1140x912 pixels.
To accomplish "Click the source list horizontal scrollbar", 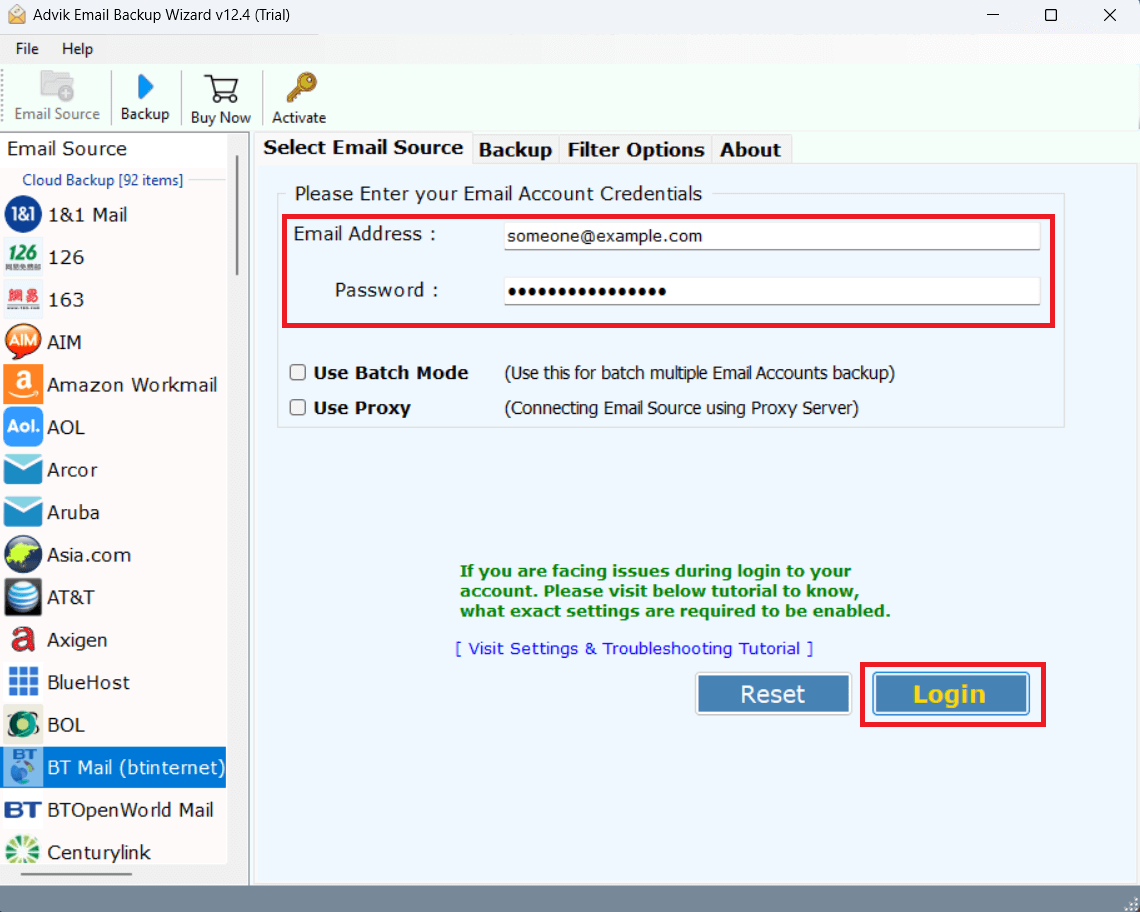I will click(x=76, y=873).
